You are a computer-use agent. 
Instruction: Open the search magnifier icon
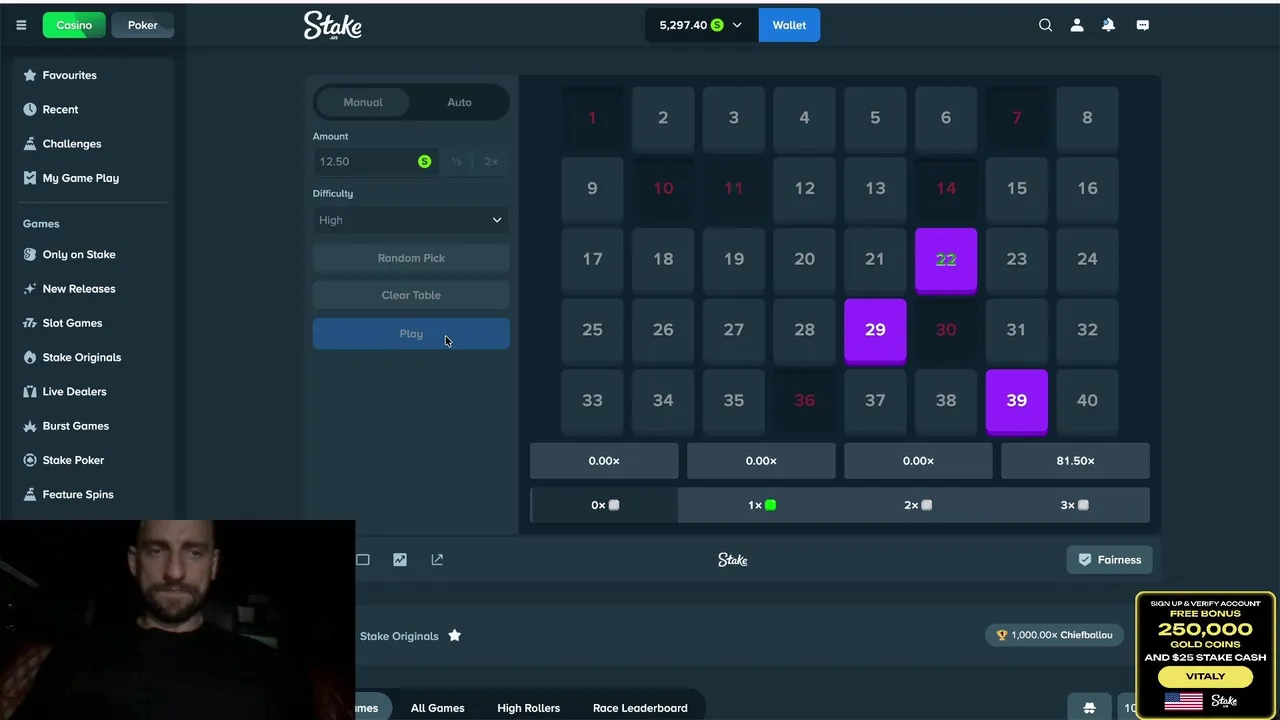[1045, 25]
